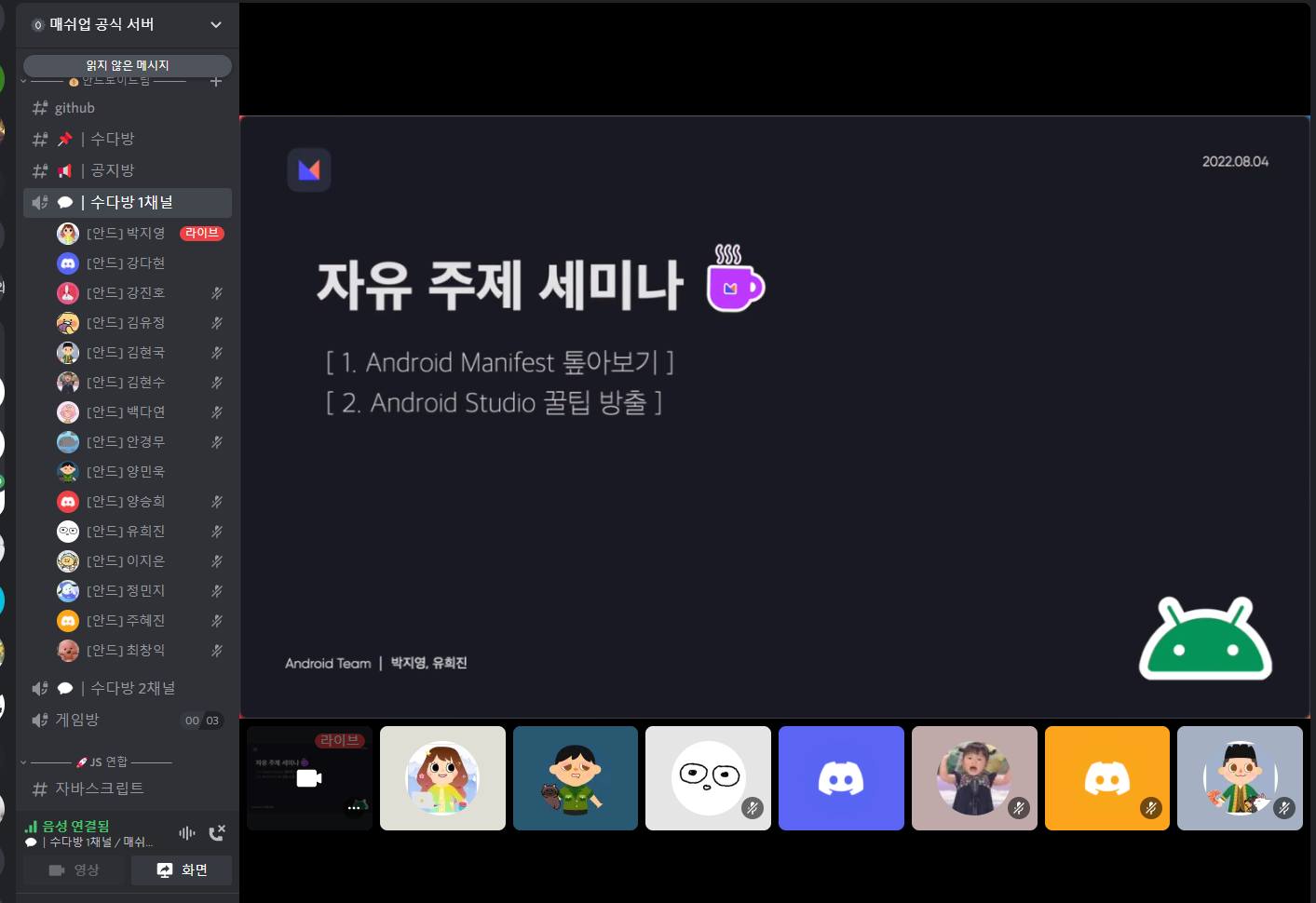Share screen with 화면 button
Viewport: 1316px width, 903px height.
tap(182, 869)
